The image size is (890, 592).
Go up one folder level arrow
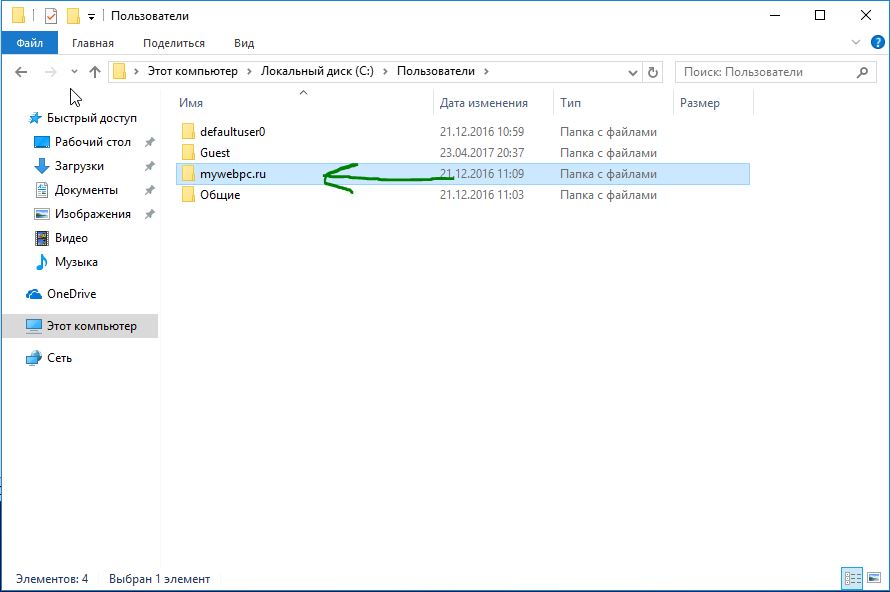[95, 72]
